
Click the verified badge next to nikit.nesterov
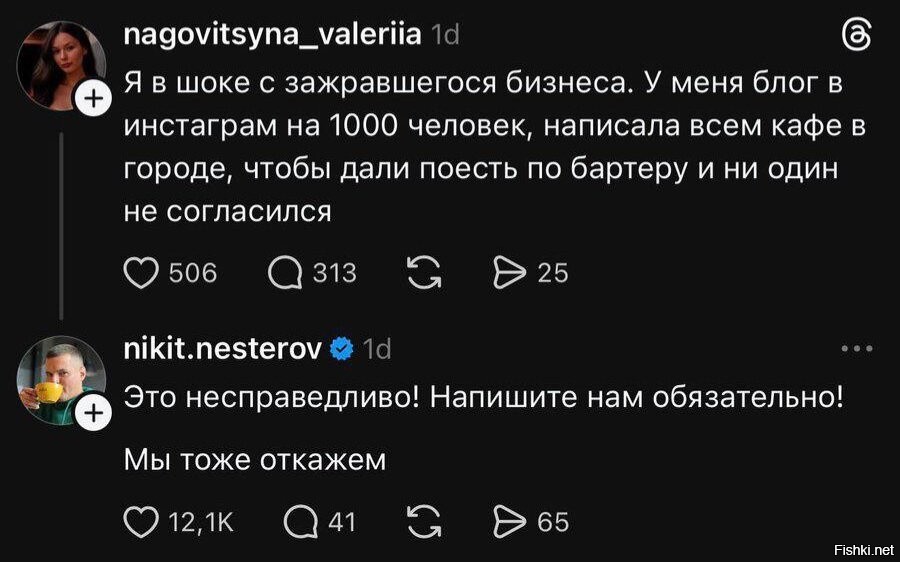(x=341, y=348)
